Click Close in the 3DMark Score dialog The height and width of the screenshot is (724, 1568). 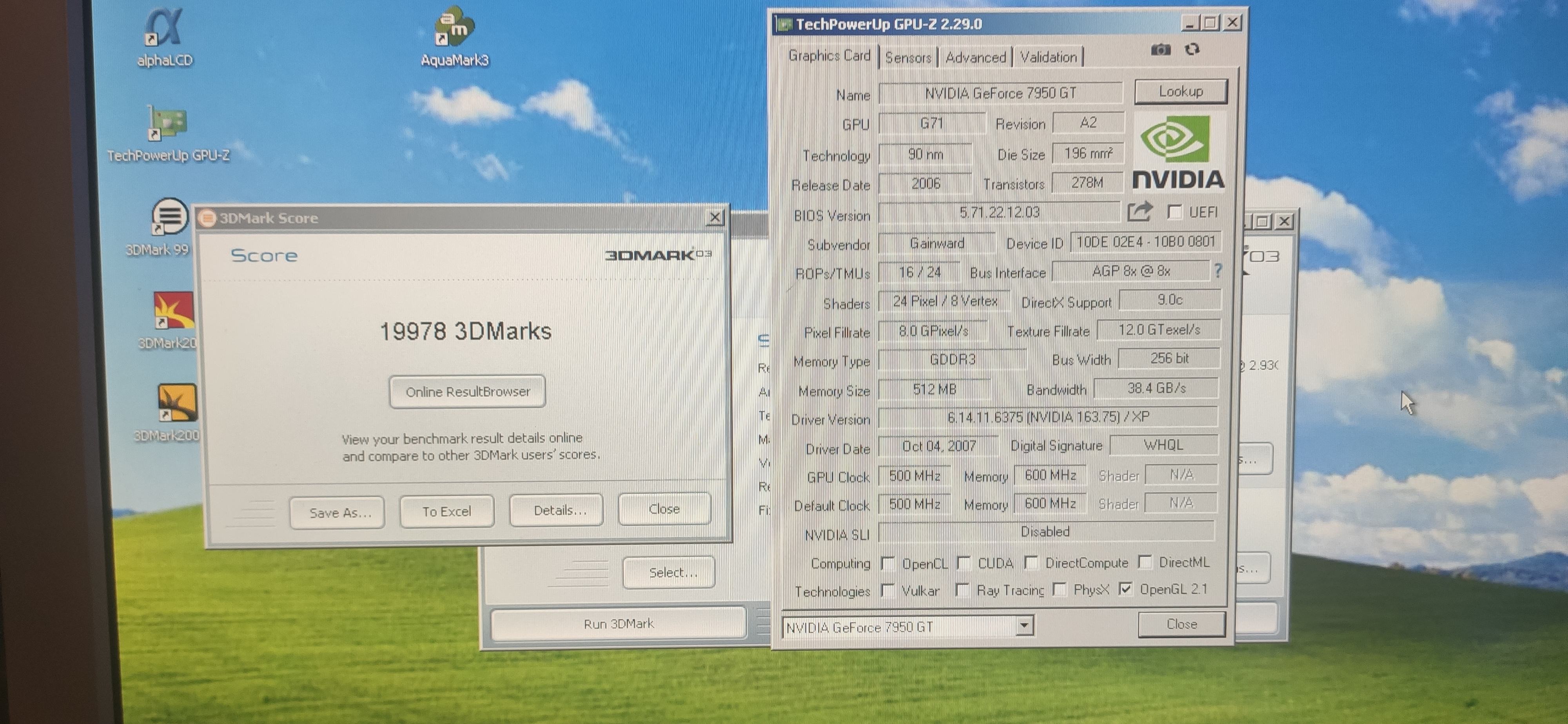tap(664, 509)
